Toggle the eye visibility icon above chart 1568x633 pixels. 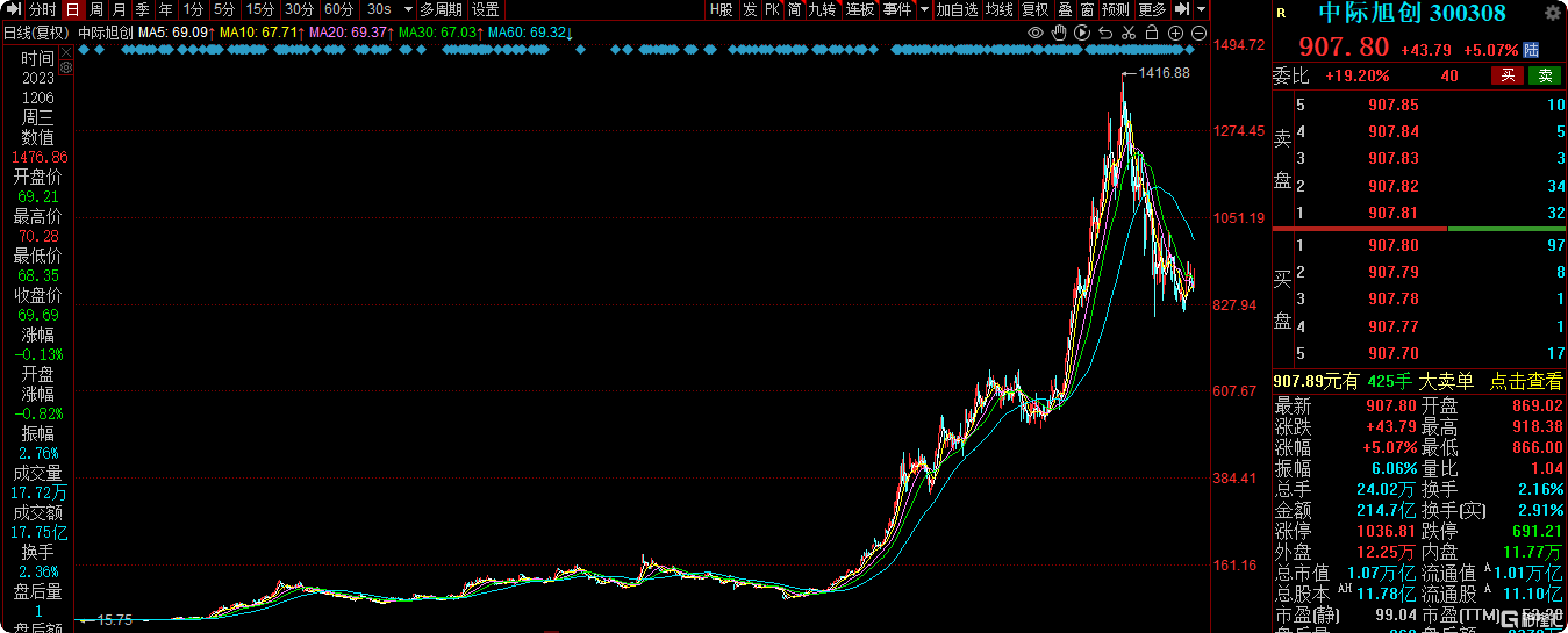1035,33
